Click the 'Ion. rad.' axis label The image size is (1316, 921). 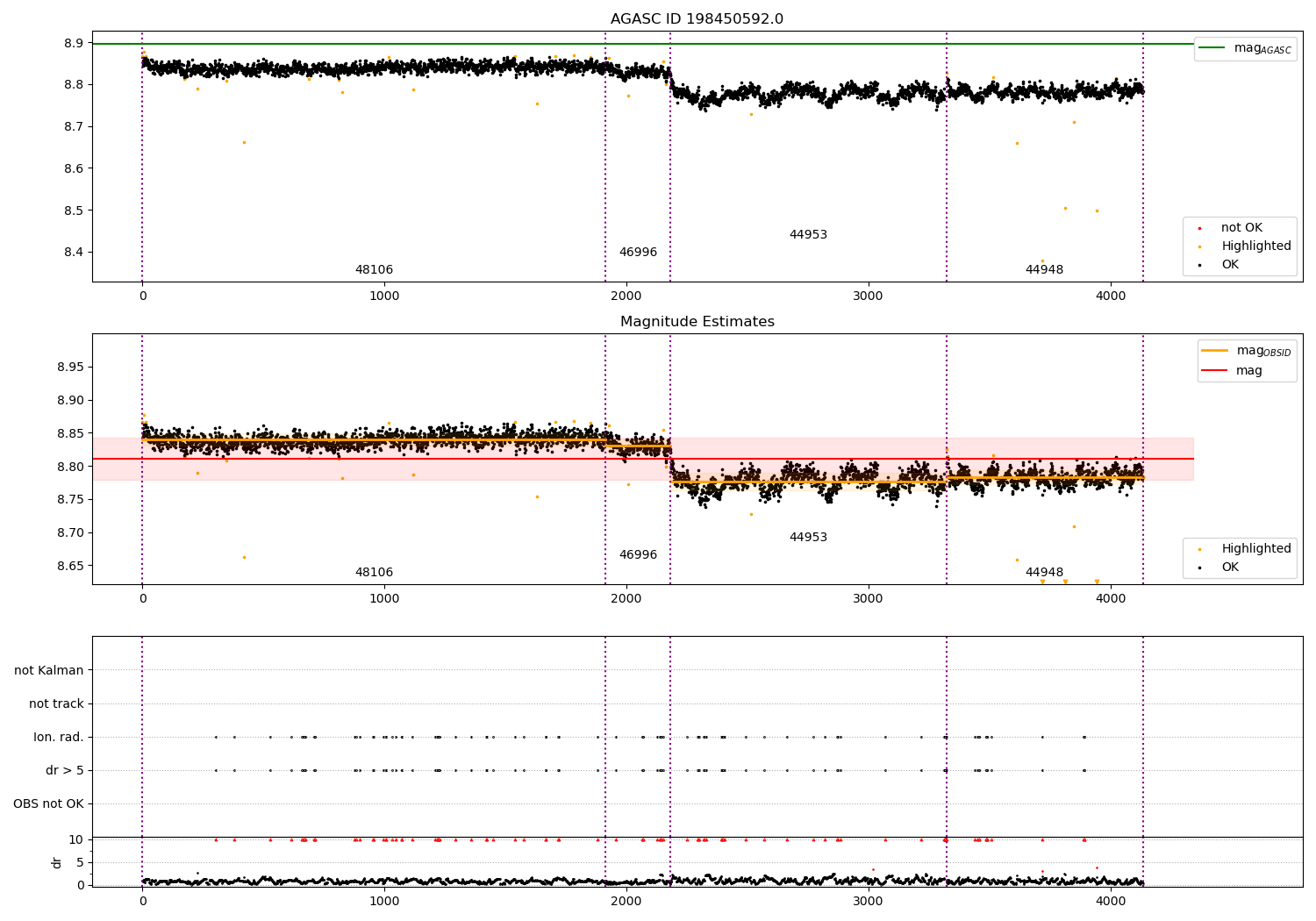pos(59,738)
